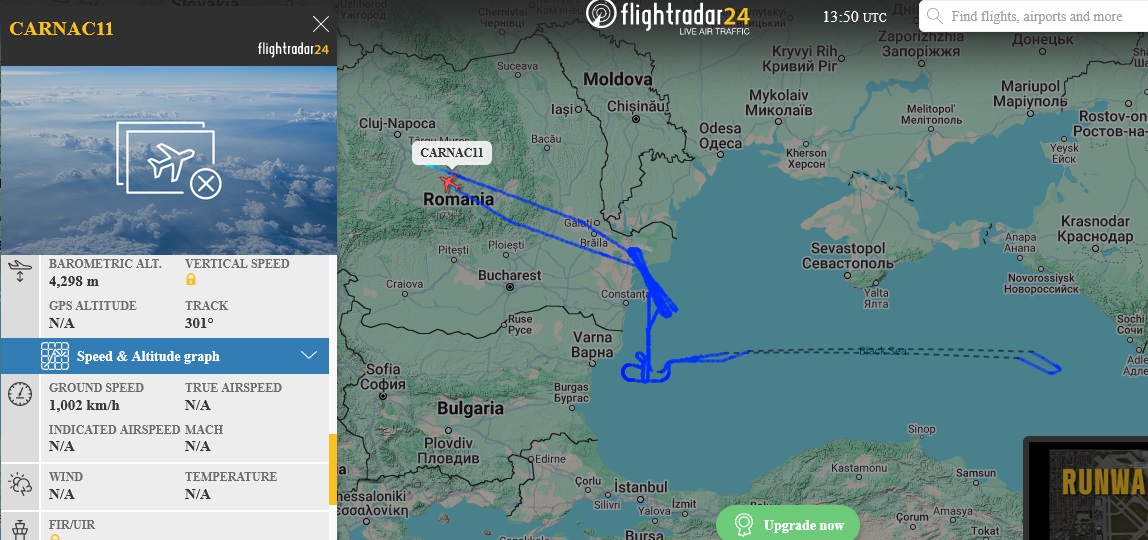Close the CARNAC11 flight details panel
The image size is (1148, 540).
[321, 24]
